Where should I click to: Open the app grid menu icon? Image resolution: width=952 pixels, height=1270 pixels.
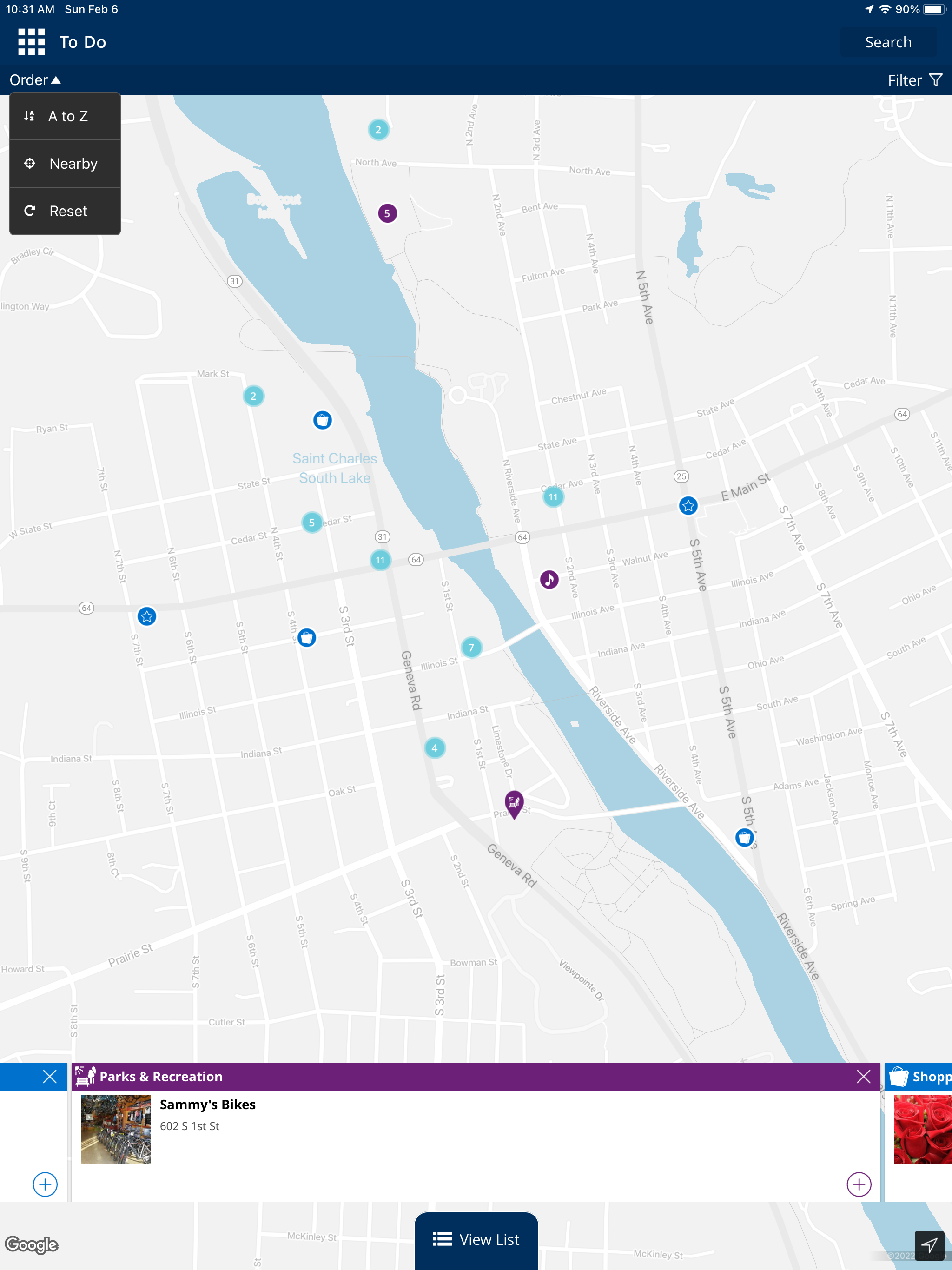(x=32, y=42)
